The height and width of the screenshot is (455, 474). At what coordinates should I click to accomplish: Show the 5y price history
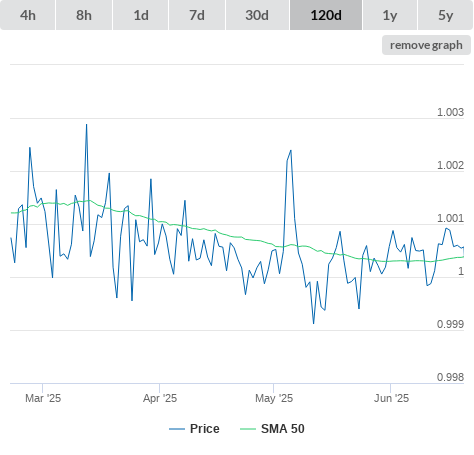coord(446,15)
